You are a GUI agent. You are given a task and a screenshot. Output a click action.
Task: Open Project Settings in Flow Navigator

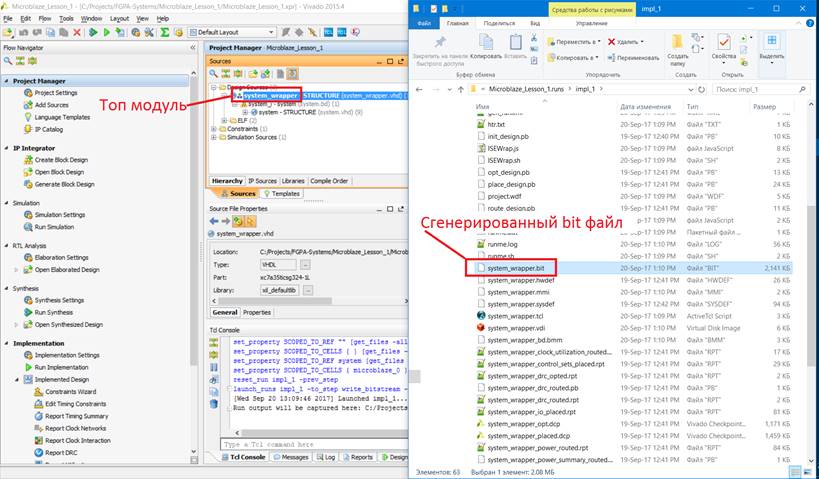59,92
